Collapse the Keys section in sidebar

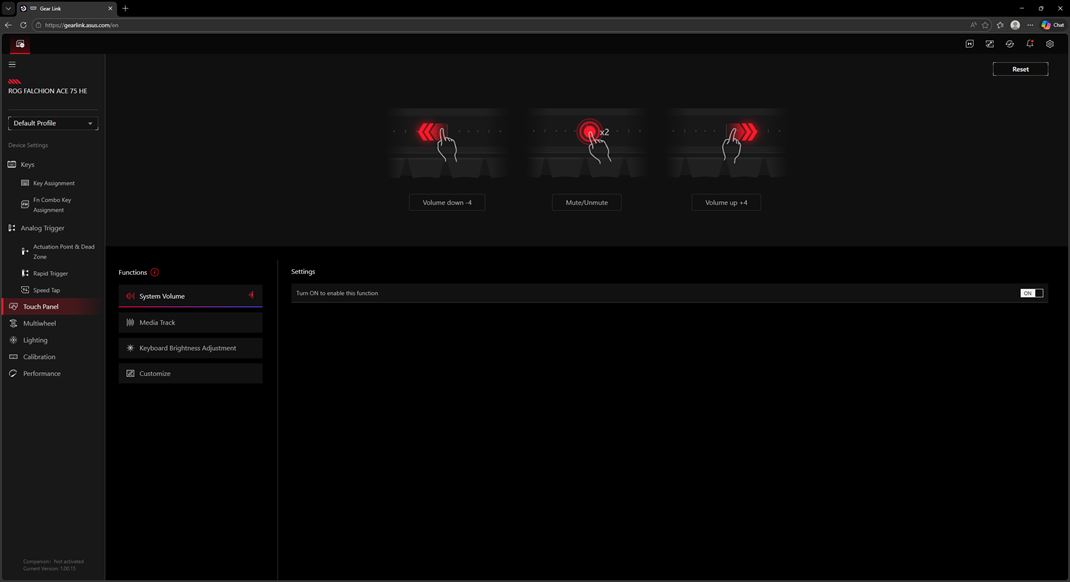pyautogui.click(x=27, y=164)
